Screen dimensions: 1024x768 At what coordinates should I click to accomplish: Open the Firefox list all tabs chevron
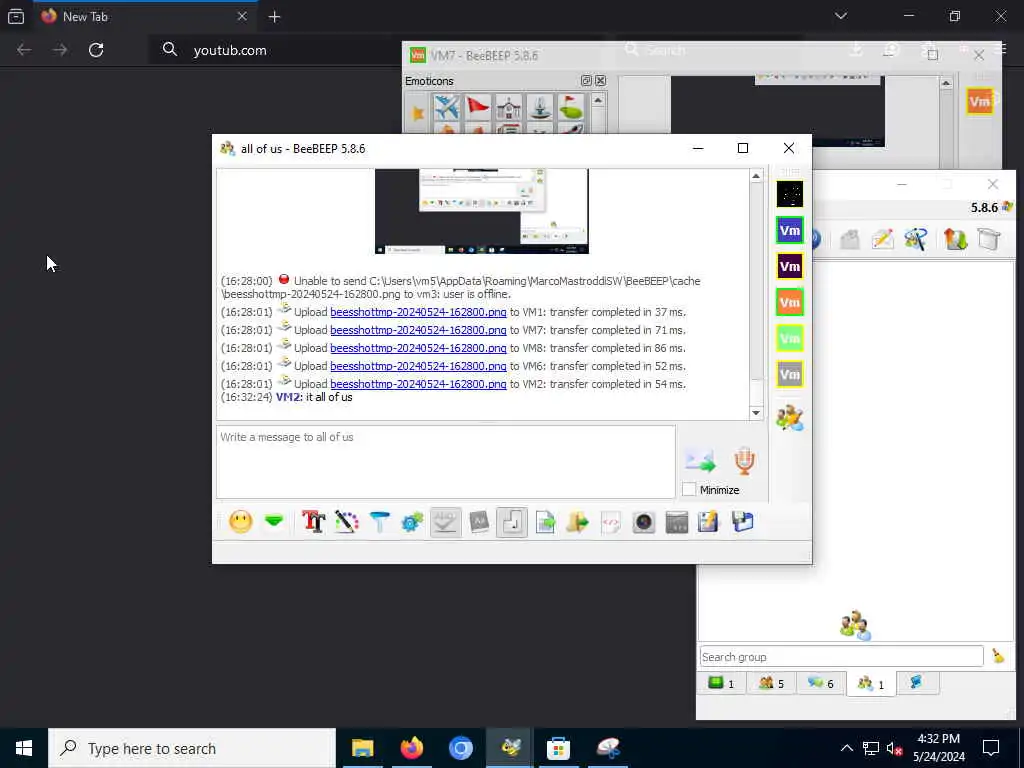(841, 16)
